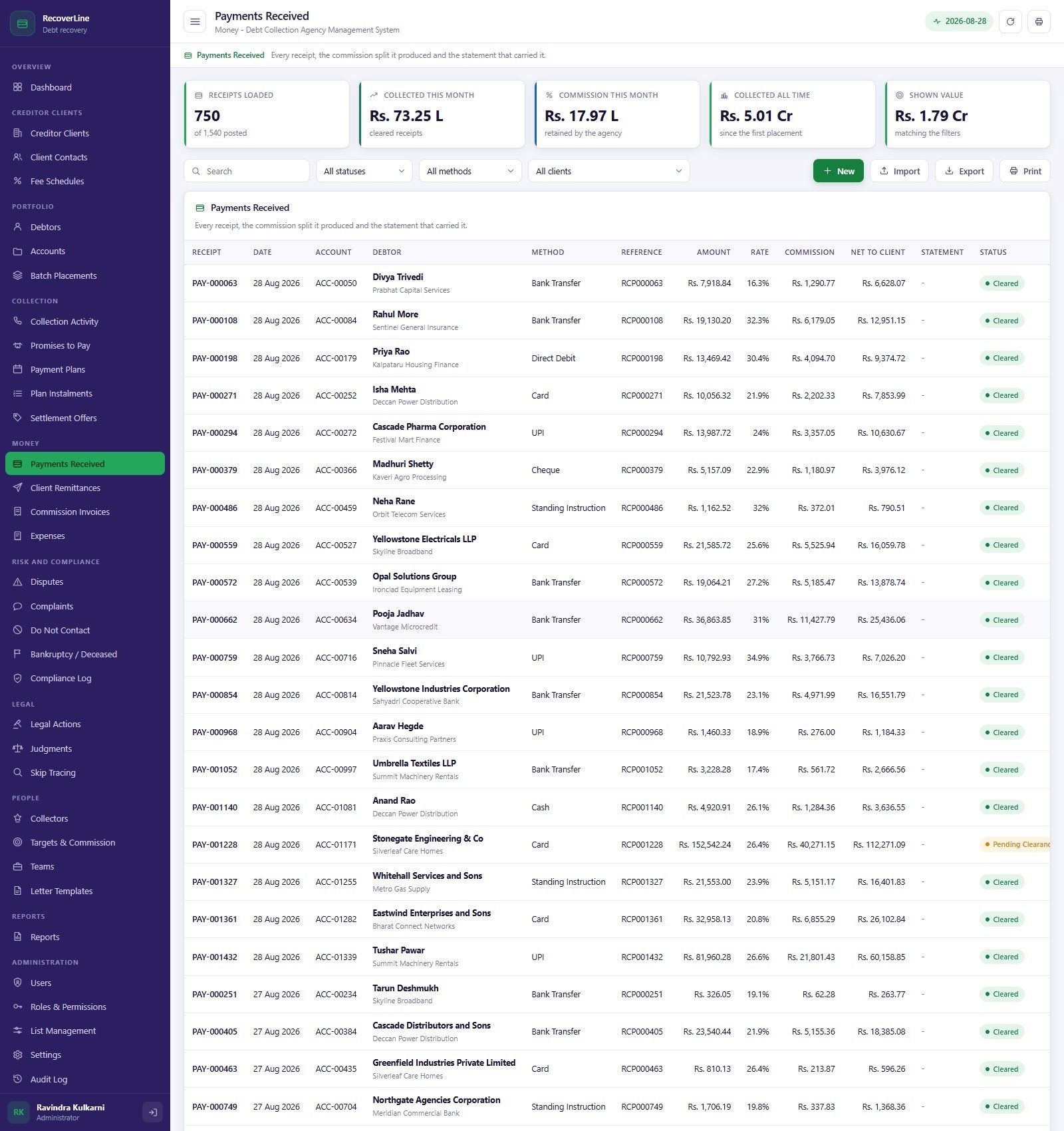The width and height of the screenshot is (1064, 1131).
Task: Click the Audit Log history icon
Action: click(18, 1079)
